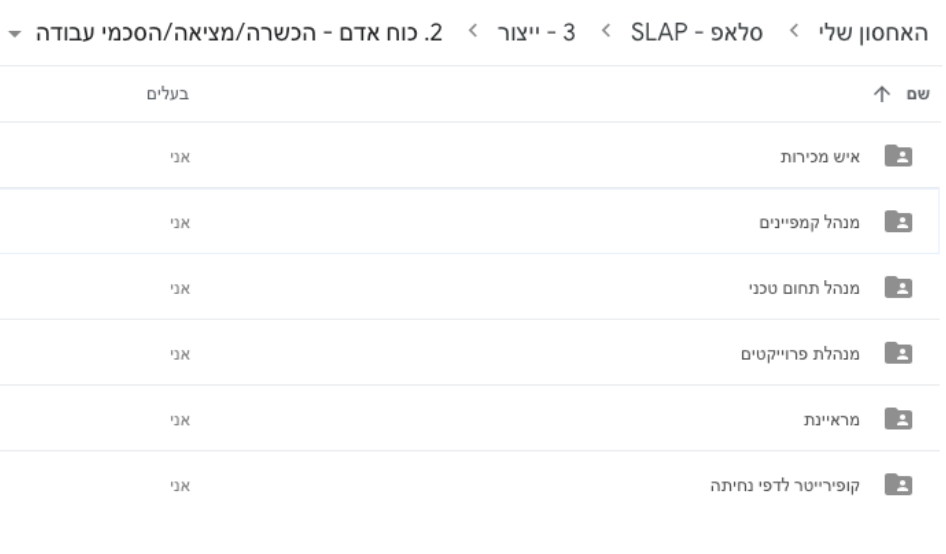Click the chevron between SLAP and 3 - ייצור
Viewport: 946px width, 554px height.
pyautogui.click(x=606, y=31)
